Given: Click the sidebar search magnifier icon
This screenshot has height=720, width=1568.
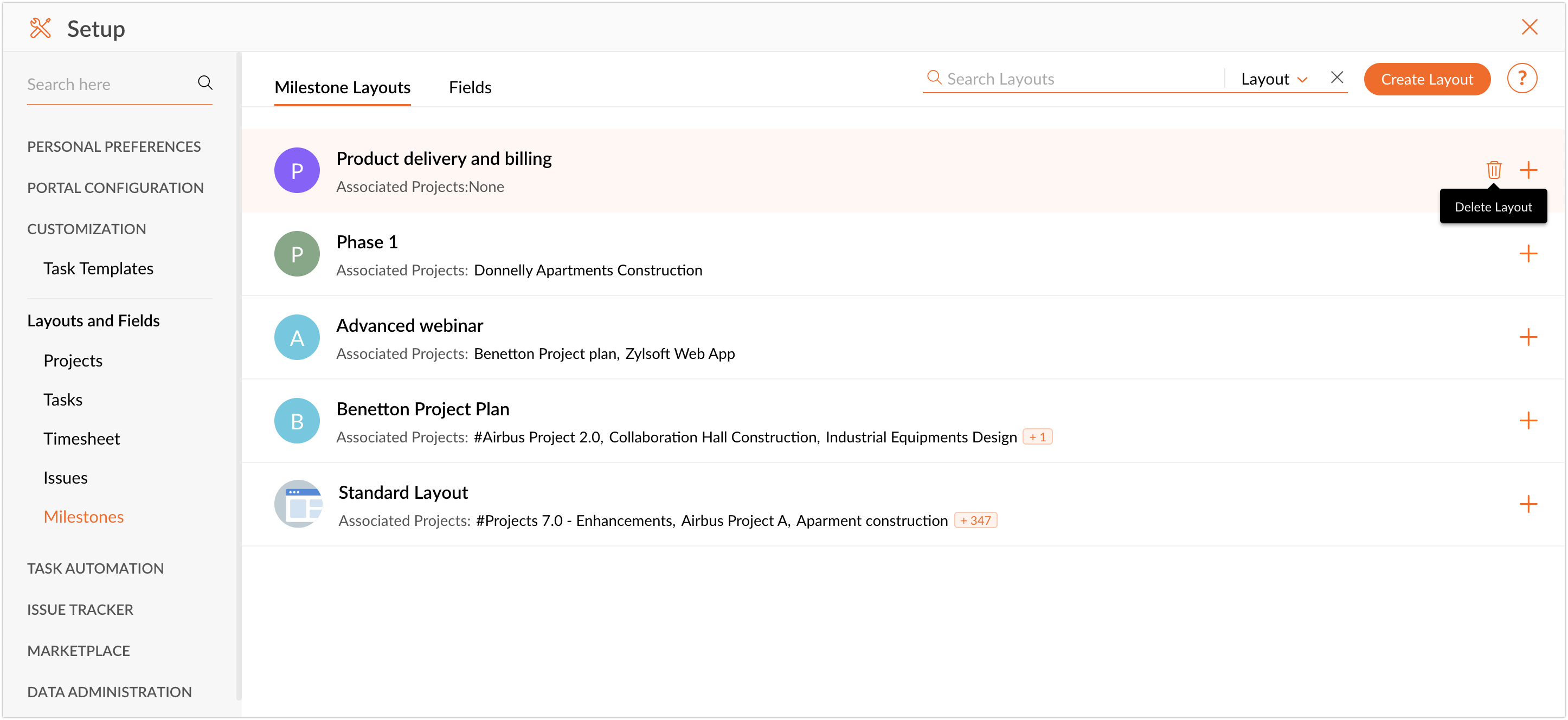Looking at the screenshot, I should coord(205,83).
